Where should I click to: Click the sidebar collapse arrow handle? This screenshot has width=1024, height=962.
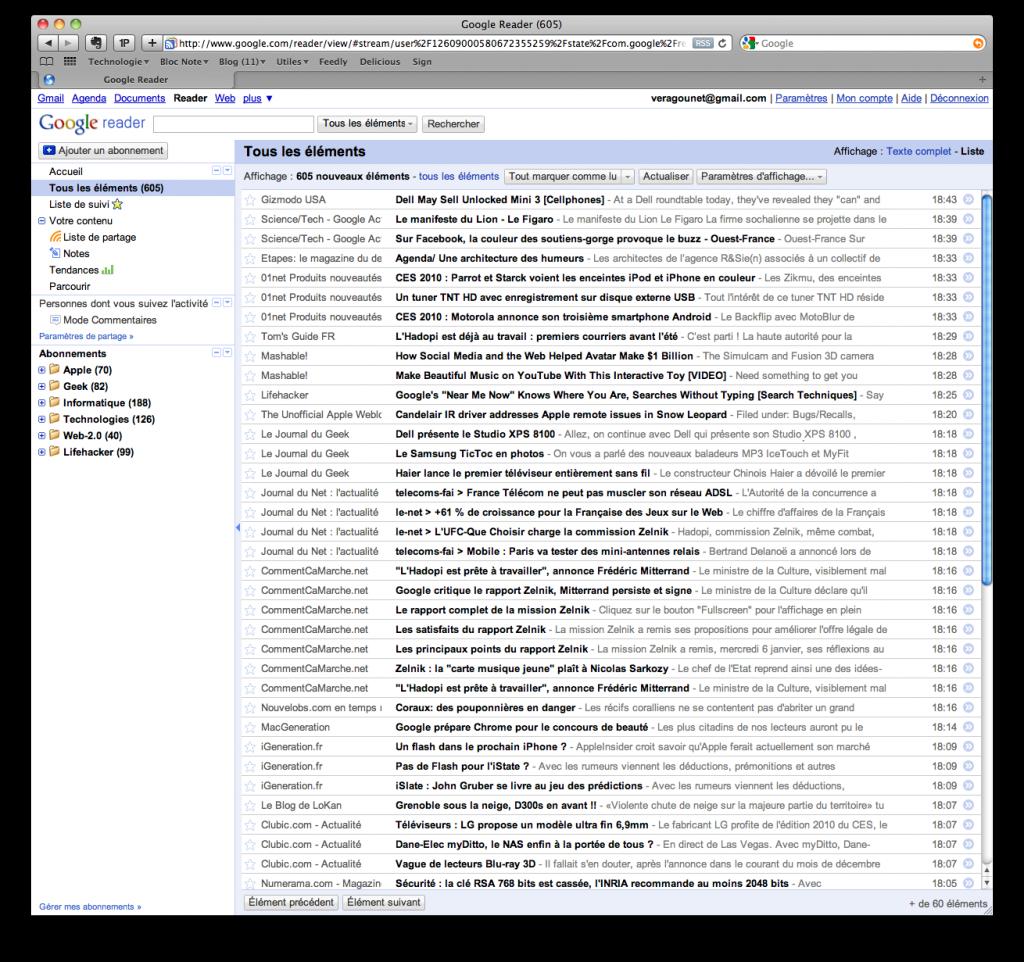[238, 527]
